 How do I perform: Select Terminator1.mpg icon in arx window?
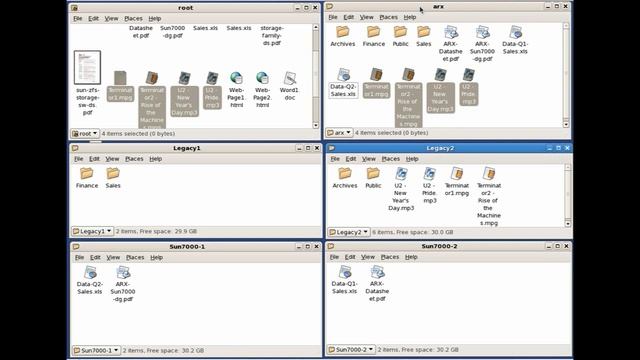pyautogui.click(x=376, y=75)
